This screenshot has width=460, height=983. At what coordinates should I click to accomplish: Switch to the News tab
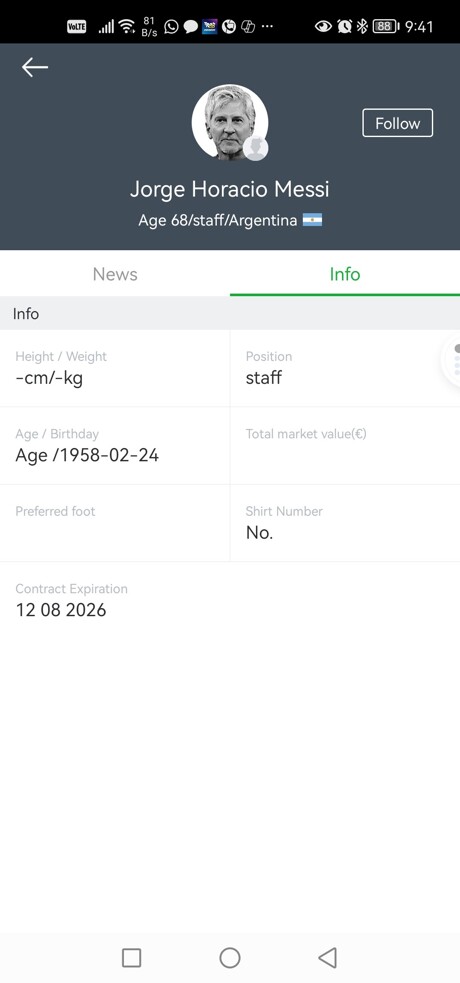(x=115, y=274)
